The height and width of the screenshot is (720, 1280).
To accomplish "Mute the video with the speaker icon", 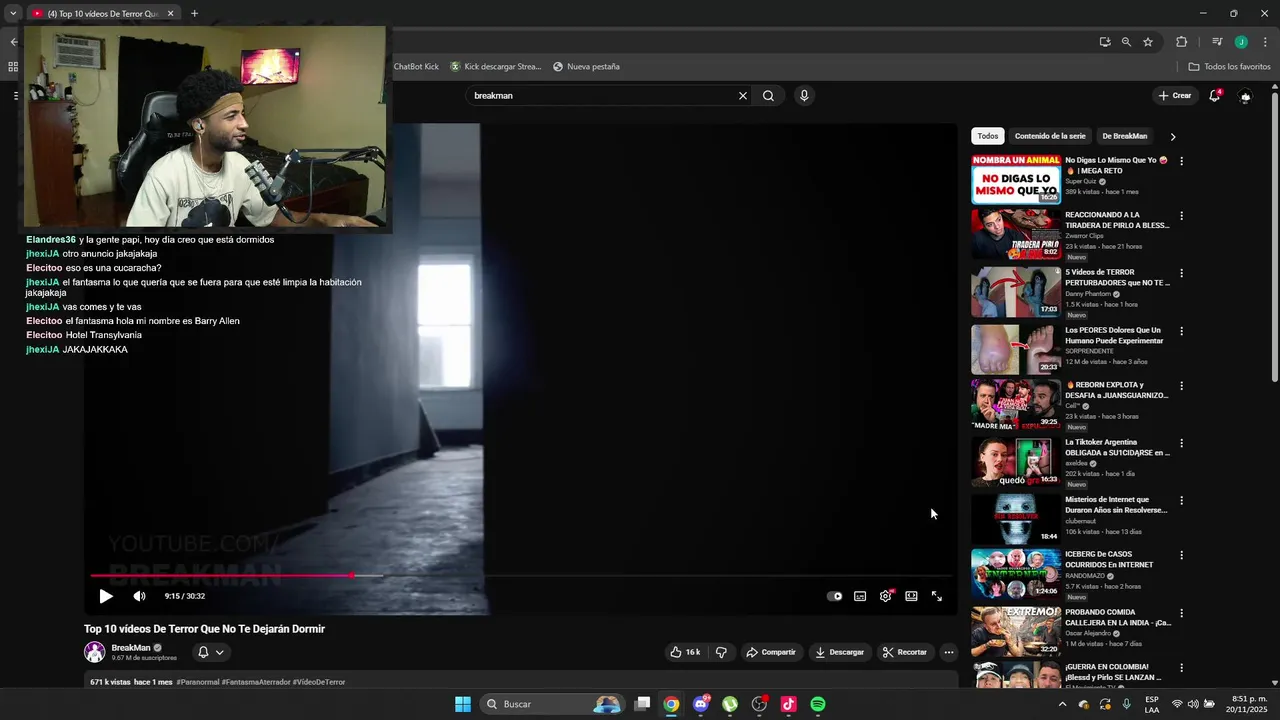I will point(139,596).
